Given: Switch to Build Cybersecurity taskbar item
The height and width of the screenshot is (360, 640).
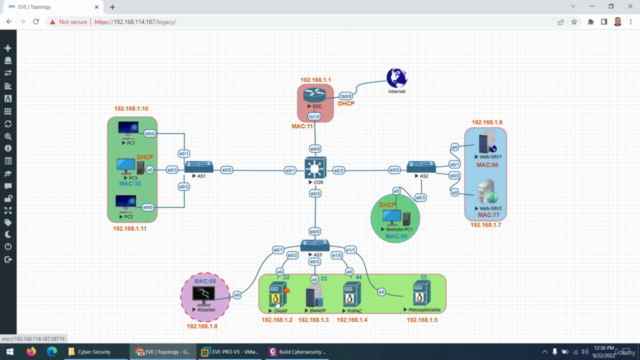Looking at the screenshot, I should tap(297, 352).
